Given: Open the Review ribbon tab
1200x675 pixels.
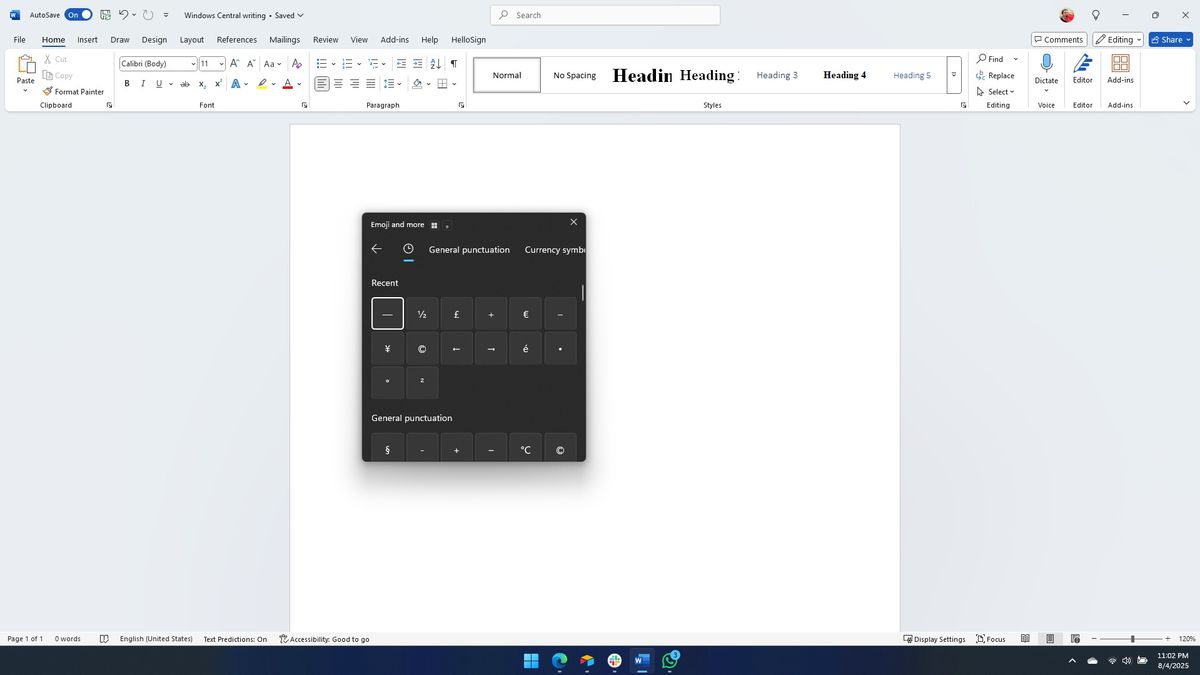Looking at the screenshot, I should tap(325, 39).
